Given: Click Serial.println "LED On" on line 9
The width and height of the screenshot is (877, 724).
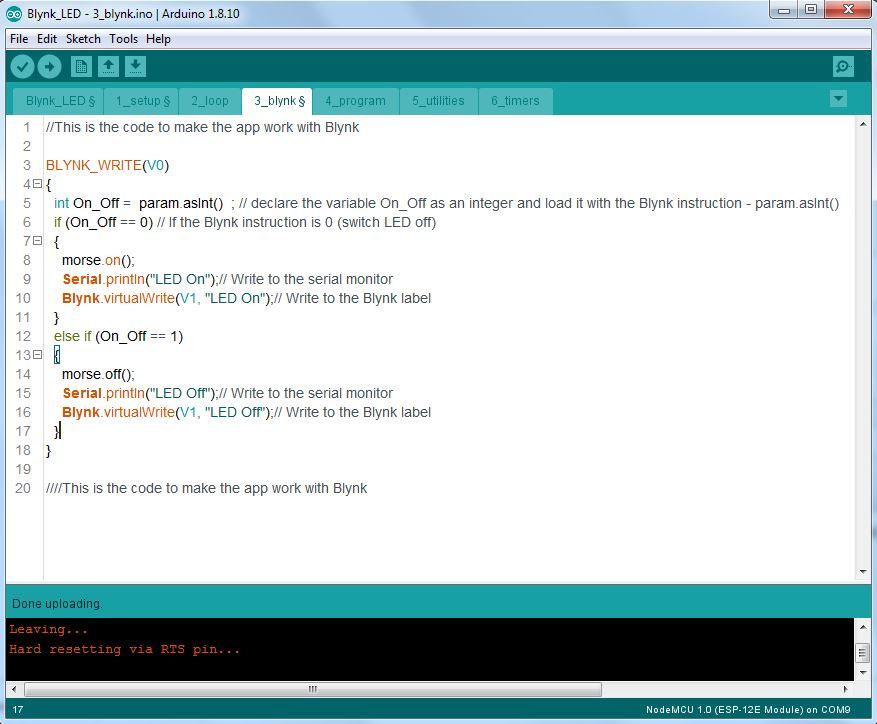Looking at the screenshot, I should pyautogui.click(x=140, y=279).
